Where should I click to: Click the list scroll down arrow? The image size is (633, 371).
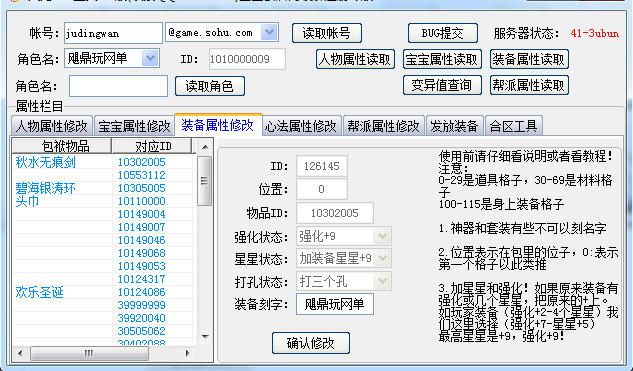[x=205, y=337]
